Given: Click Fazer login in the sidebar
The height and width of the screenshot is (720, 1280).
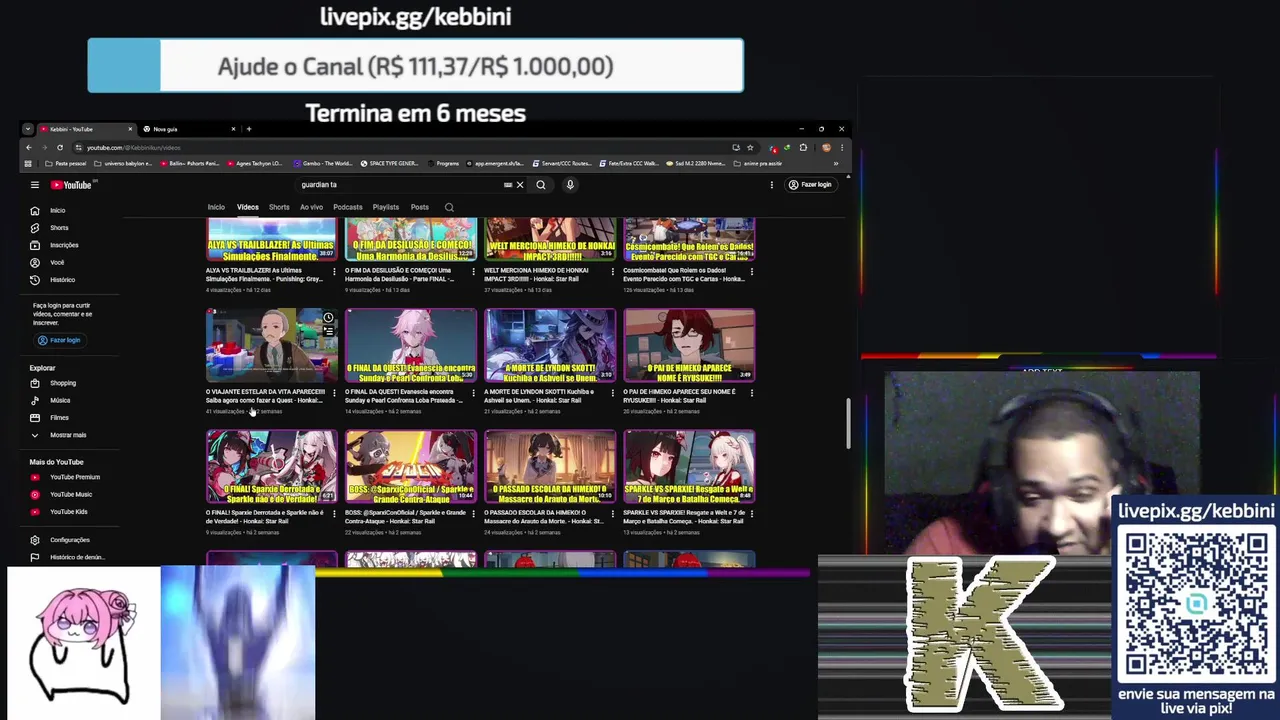Looking at the screenshot, I should click(x=59, y=340).
